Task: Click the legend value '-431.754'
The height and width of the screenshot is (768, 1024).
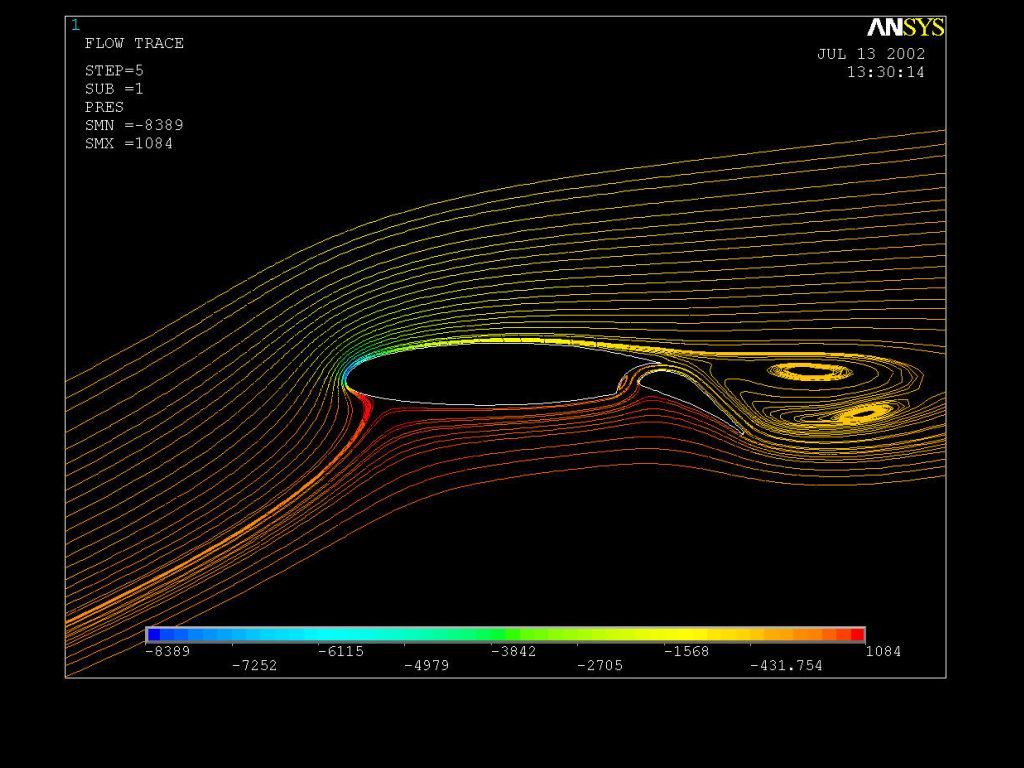Action: pyautogui.click(x=786, y=665)
